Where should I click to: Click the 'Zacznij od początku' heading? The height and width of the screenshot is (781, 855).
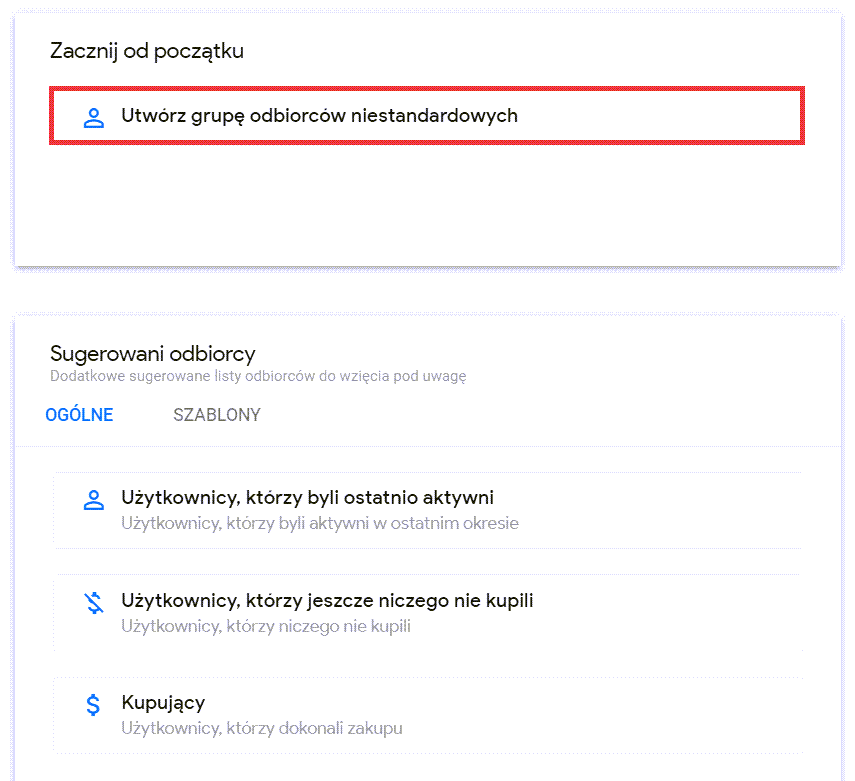pos(147,51)
